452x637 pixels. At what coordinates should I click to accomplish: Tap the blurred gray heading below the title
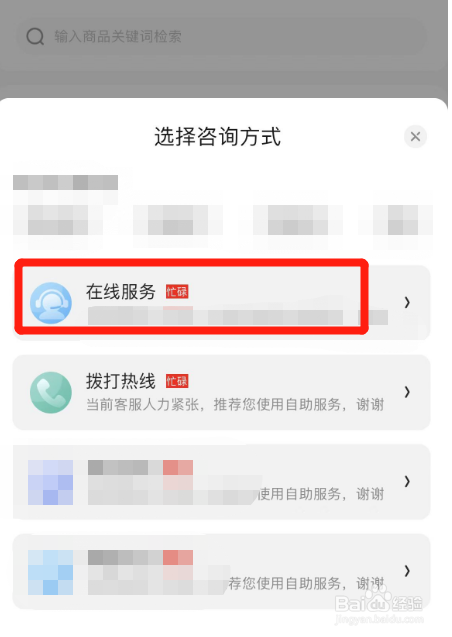point(65,182)
